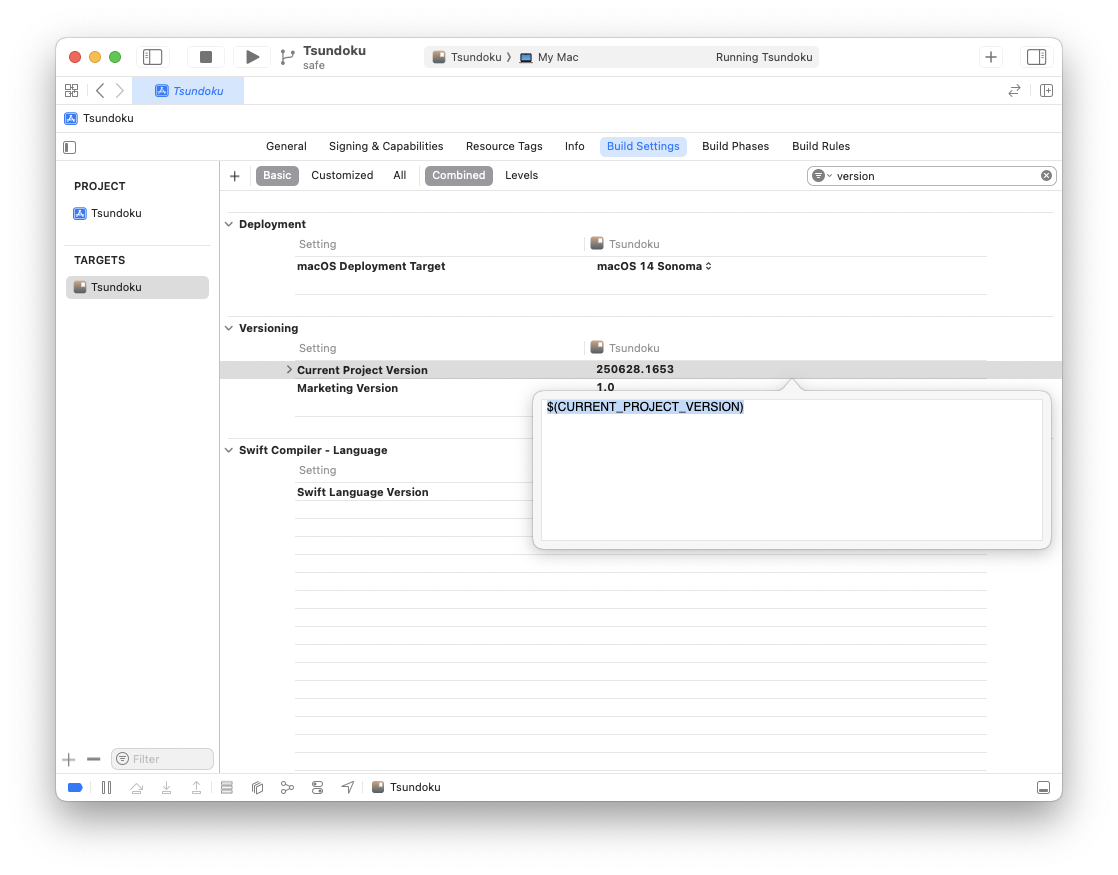Viewport: 1118px width, 875px height.
Task: Select the Levels view
Action: point(521,175)
